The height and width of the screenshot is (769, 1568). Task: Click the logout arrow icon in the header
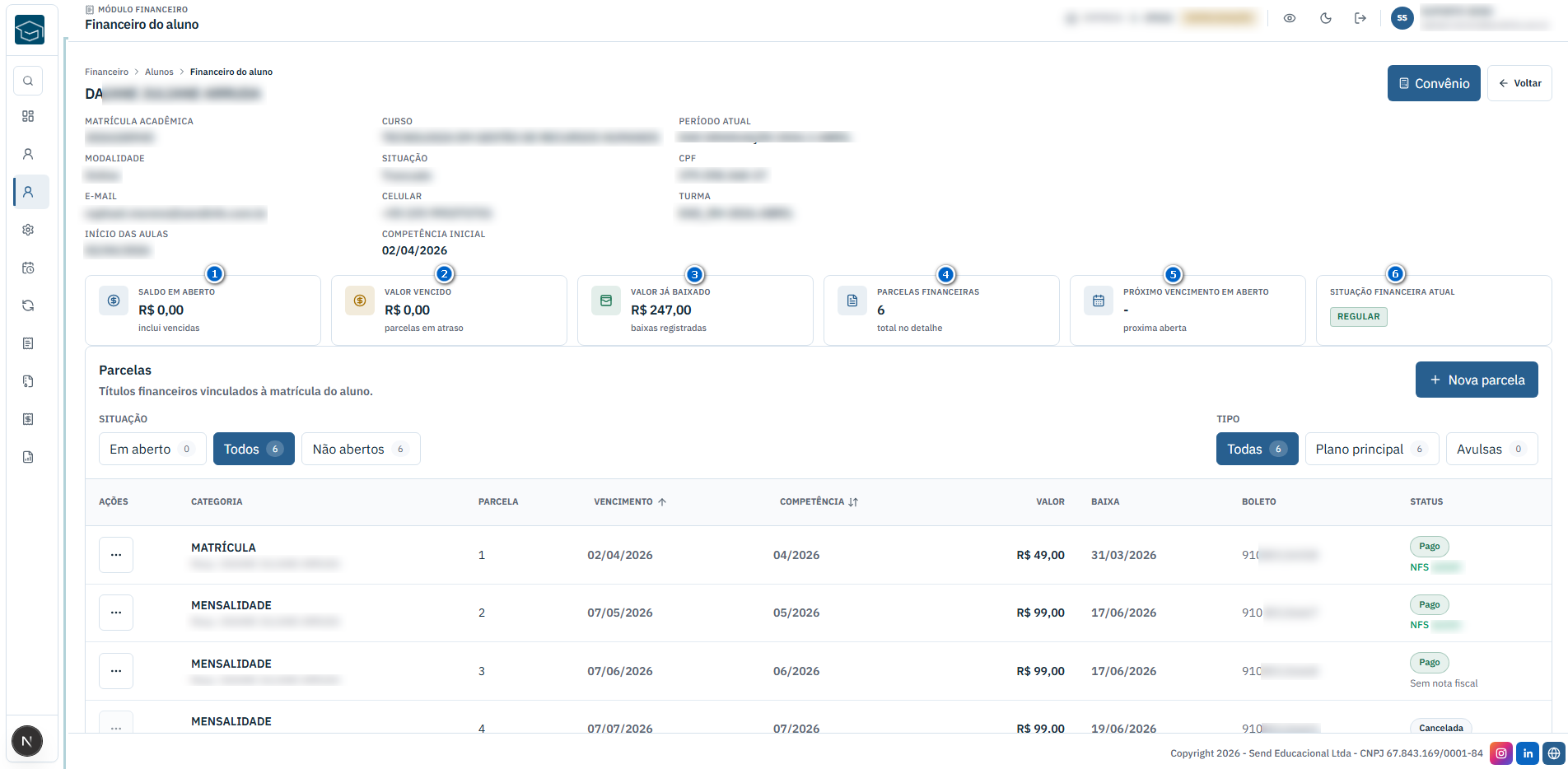(x=1360, y=18)
